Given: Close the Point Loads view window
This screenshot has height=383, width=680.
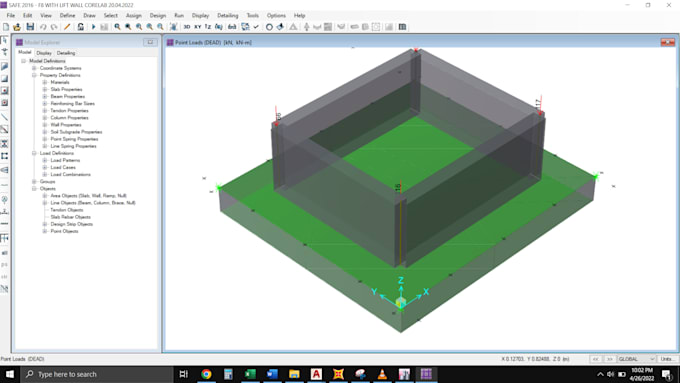Looking at the screenshot, I should tap(667, 42).
